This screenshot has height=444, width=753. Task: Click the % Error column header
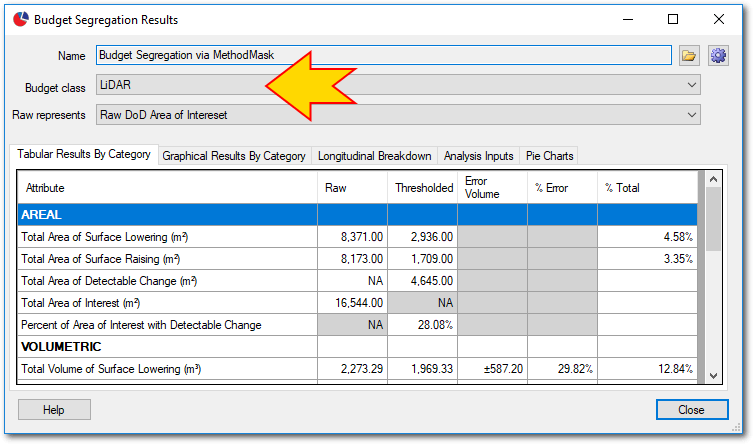pos(562,188)
